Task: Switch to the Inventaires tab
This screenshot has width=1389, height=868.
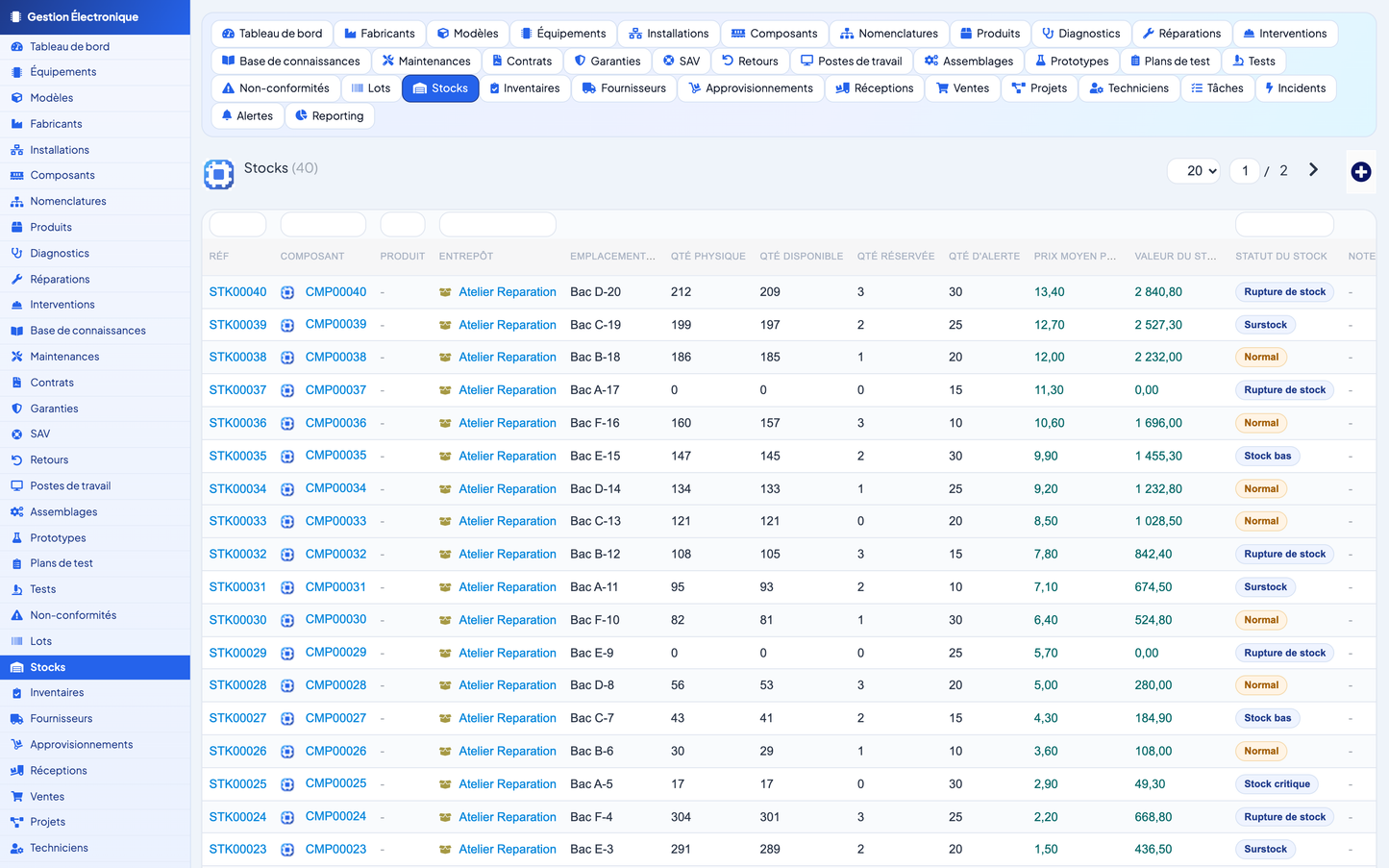Action: tap(524, 88)
